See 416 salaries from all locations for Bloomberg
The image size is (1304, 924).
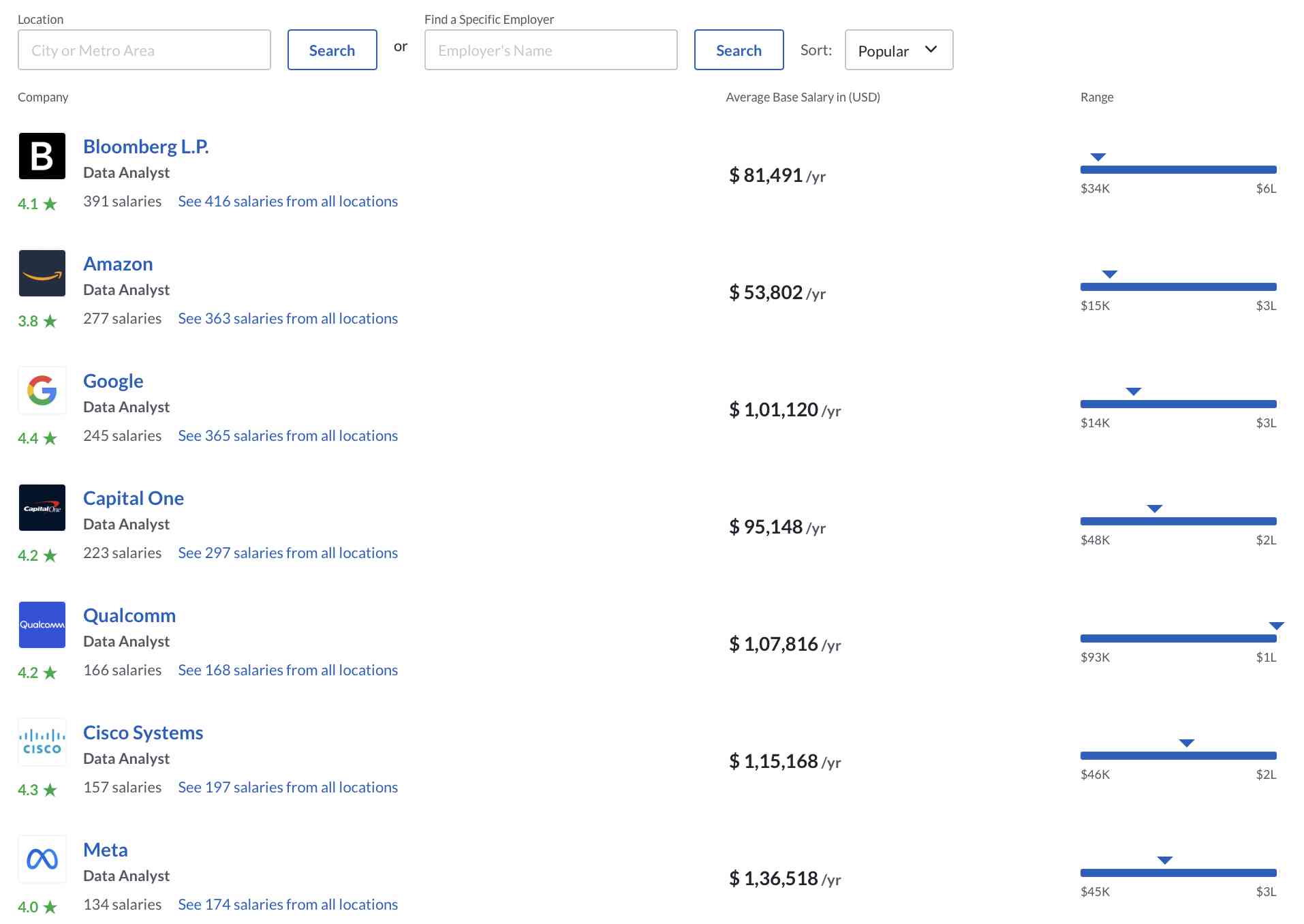[x=288, y=201]
